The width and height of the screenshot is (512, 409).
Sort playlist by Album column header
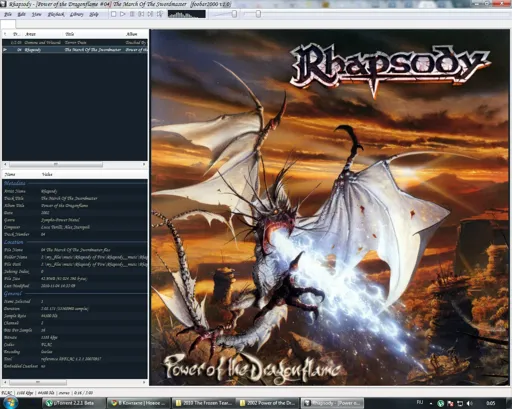tap(136, 34)
